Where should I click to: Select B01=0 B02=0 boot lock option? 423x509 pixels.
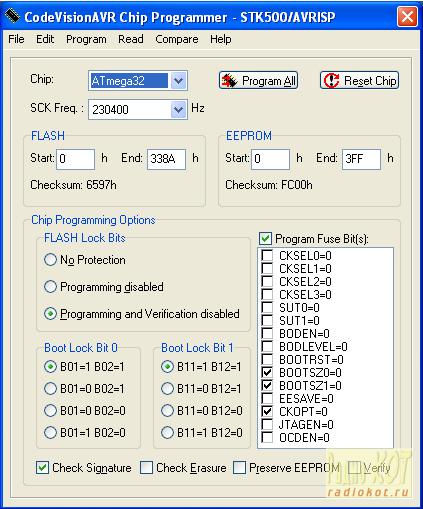pyautogui.click(x=50, y=411)
